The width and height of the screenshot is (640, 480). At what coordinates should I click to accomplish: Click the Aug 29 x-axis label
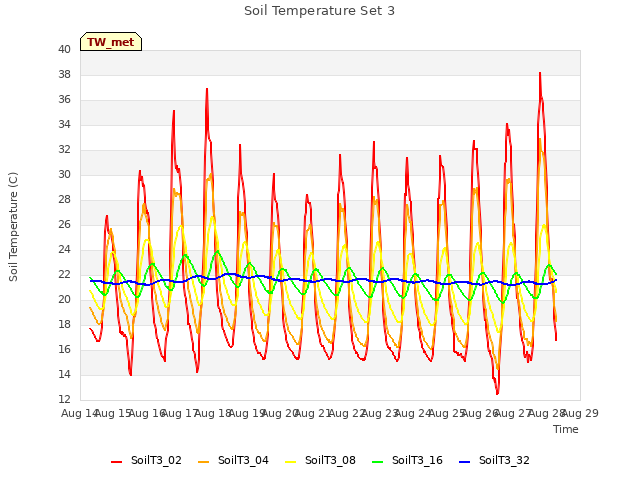pyautogui.click(x=580, y=413)
